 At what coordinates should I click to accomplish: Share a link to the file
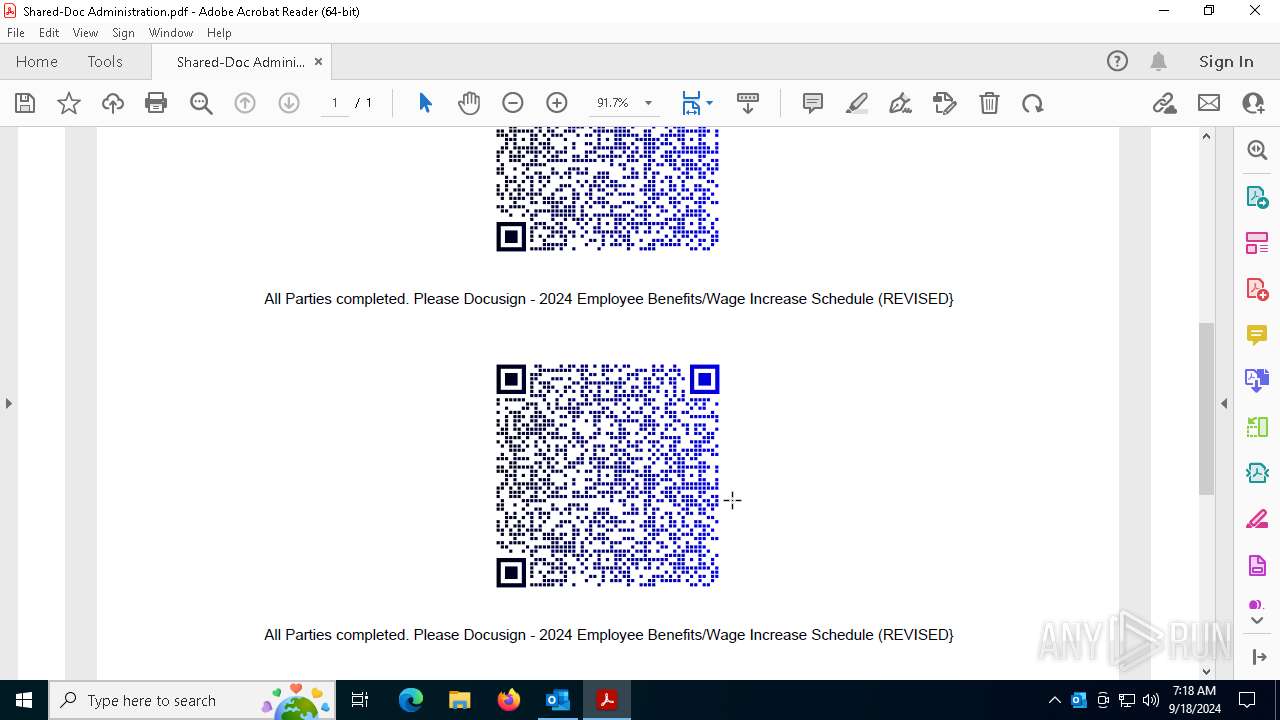[x=1165, y=103]
